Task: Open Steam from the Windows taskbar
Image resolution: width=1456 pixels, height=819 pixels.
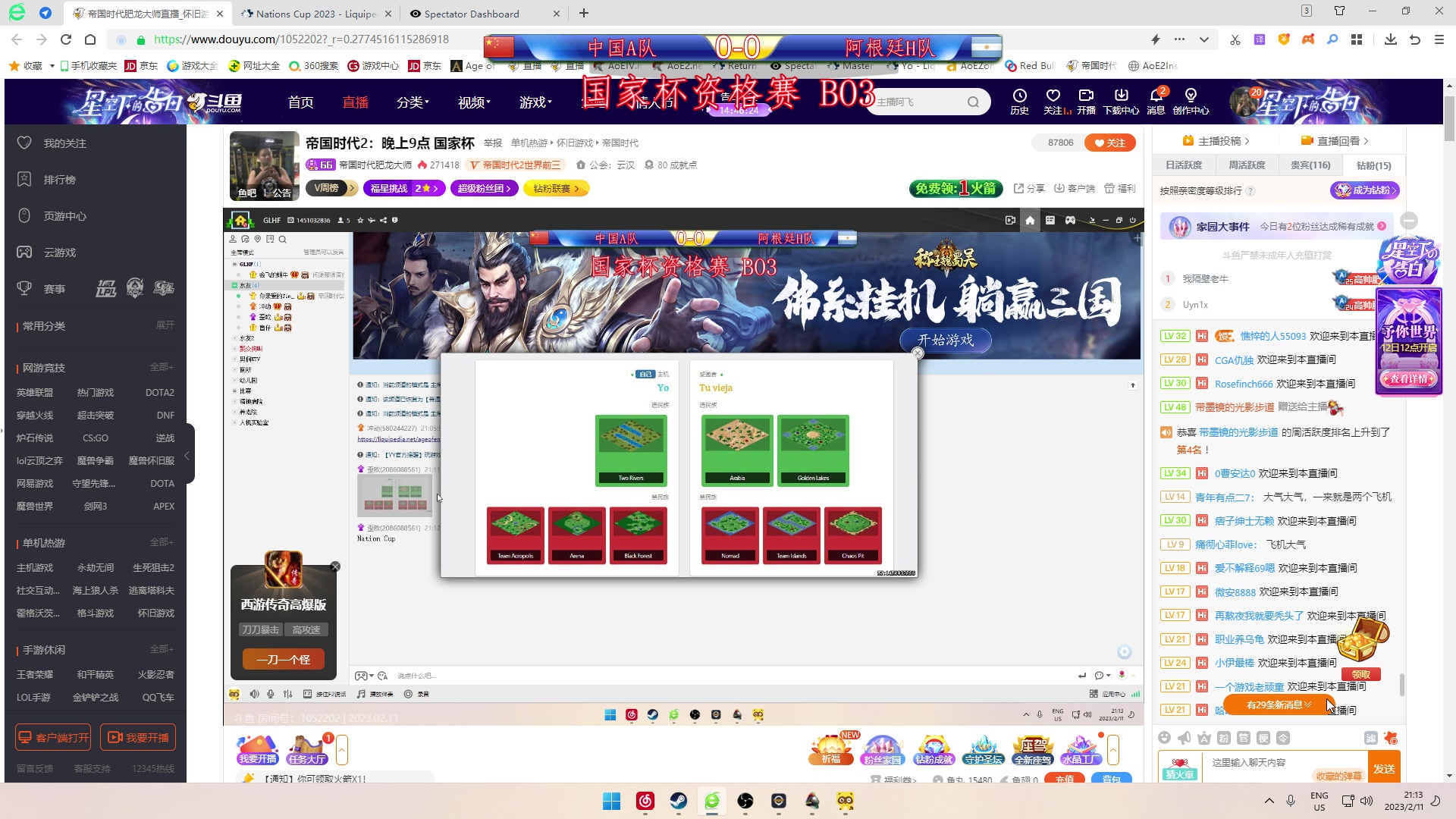Action: (678, 801)
